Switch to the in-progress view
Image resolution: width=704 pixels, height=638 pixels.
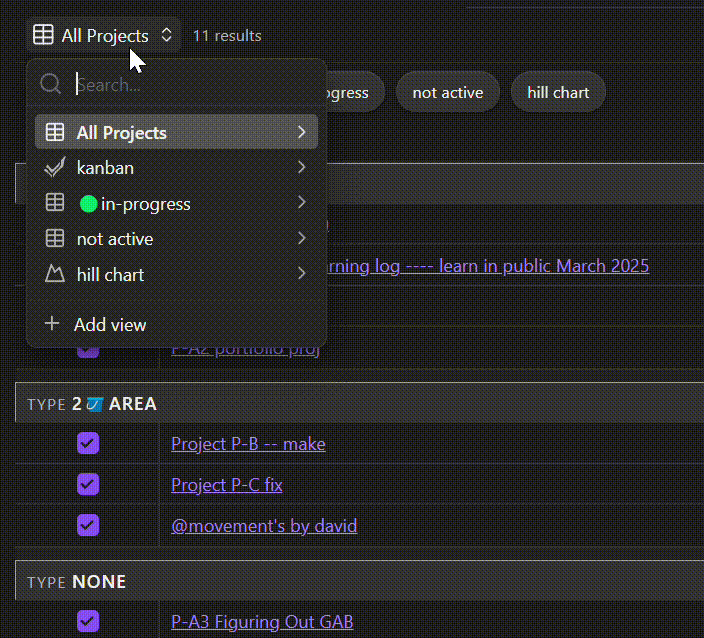(176, 203)
